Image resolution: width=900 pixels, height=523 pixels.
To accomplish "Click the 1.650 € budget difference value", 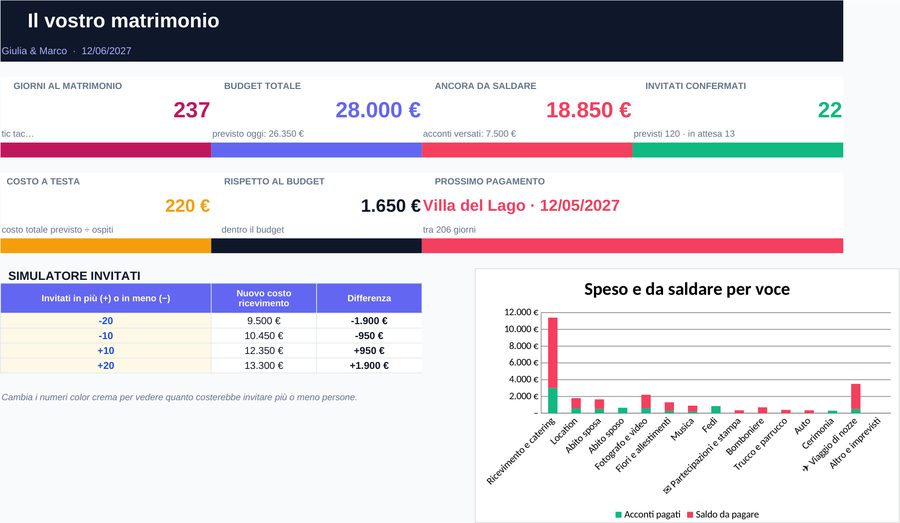I will click(390, 206).
